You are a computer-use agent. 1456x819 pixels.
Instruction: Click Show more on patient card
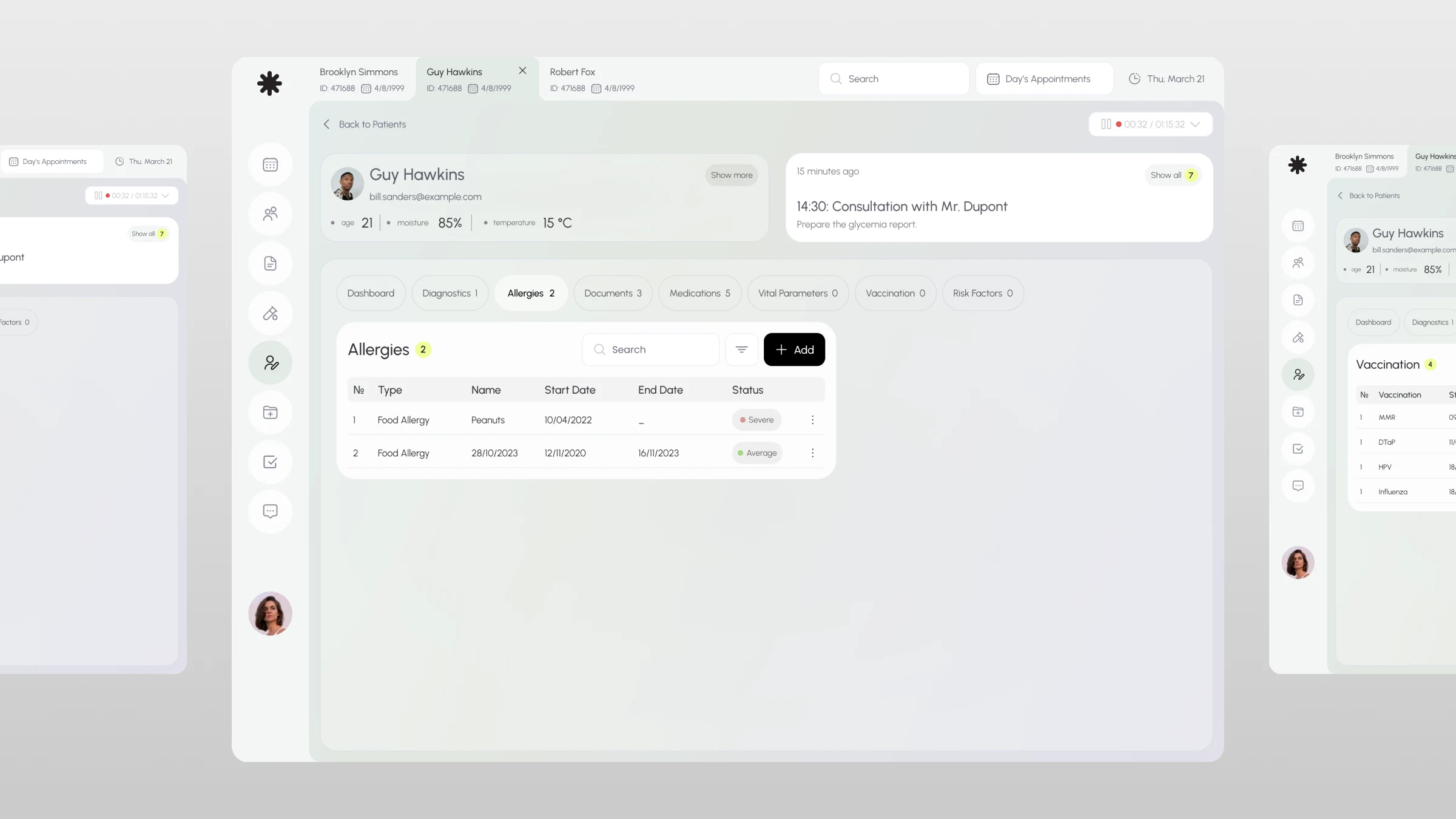coord(731,175)
